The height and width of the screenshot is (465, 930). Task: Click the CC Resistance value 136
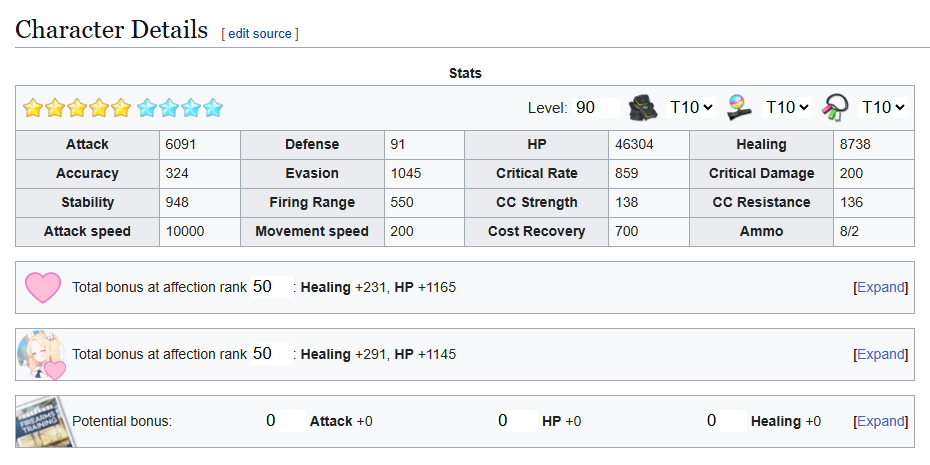point(852,203)
